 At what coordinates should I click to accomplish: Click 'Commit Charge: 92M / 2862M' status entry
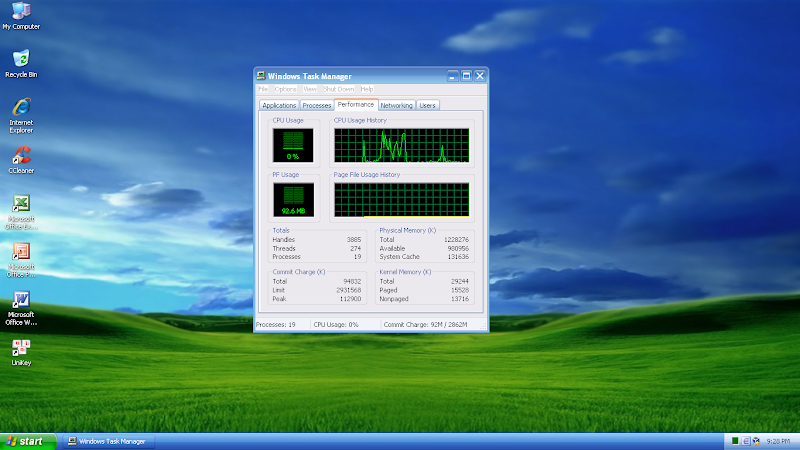coord(426,324)
